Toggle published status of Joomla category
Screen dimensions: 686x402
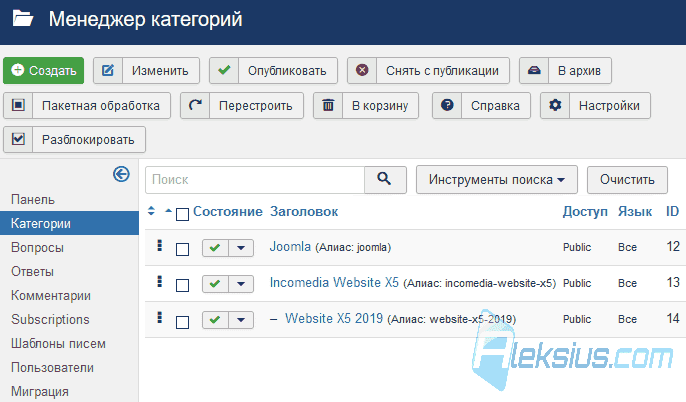point(215,248)
